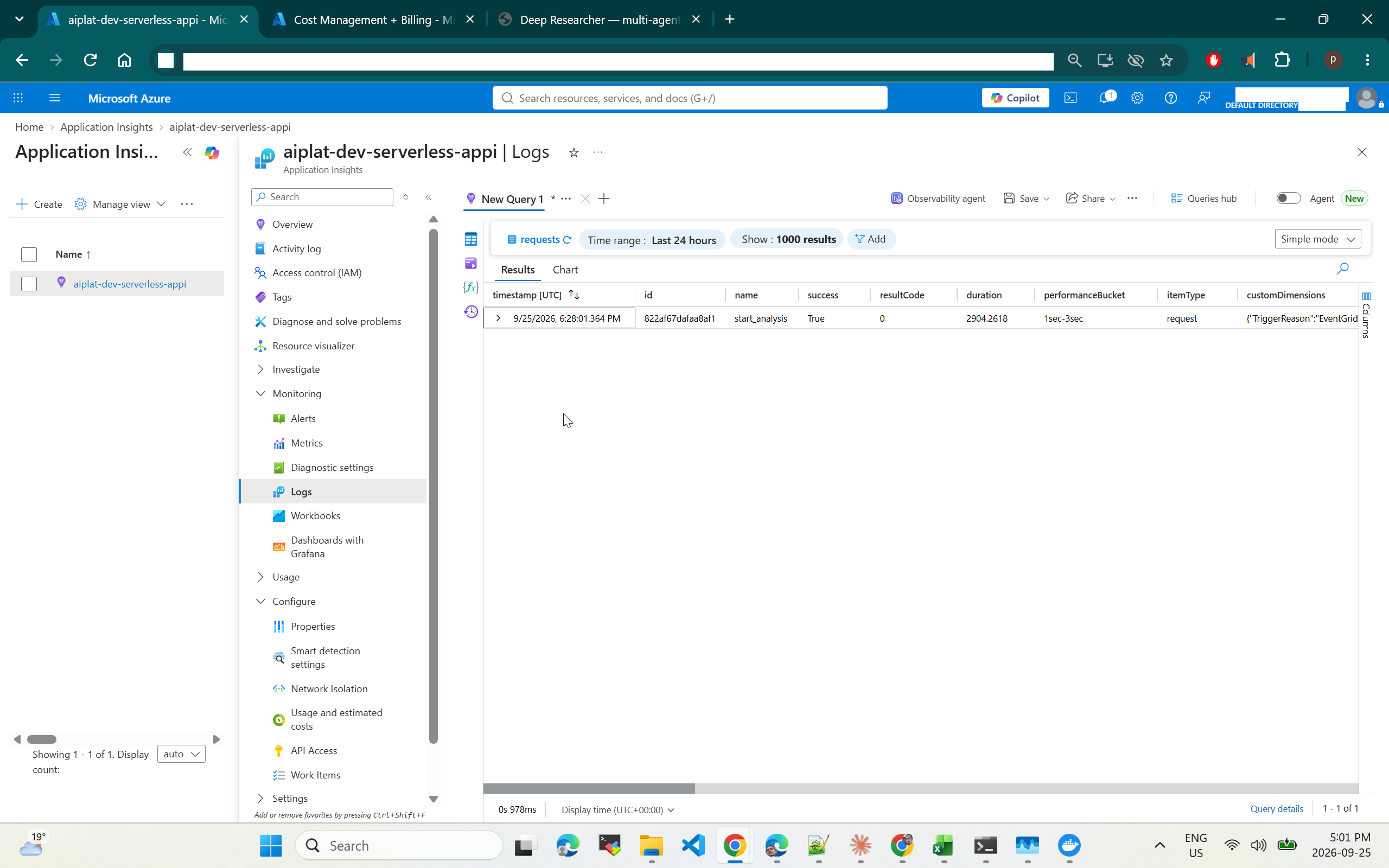
Task: Open the Functions fx pane icon
Action: [x=470, y=287]
